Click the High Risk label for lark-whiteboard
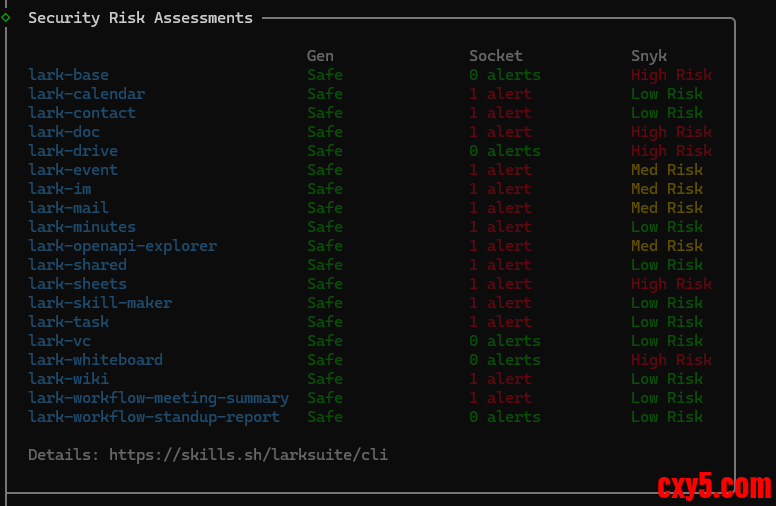 click(671, 360)
